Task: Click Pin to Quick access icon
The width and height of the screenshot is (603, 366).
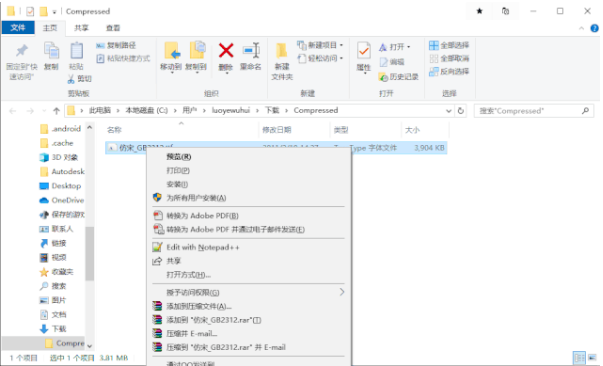Action: [22, 51]
